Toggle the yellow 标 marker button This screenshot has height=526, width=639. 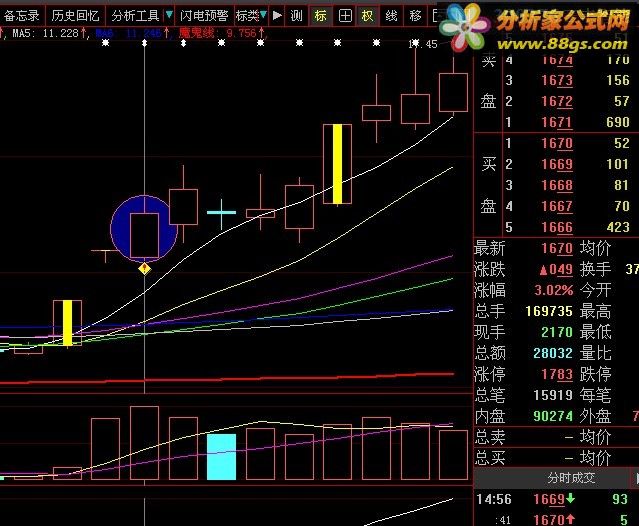click(x=320, y=15)
